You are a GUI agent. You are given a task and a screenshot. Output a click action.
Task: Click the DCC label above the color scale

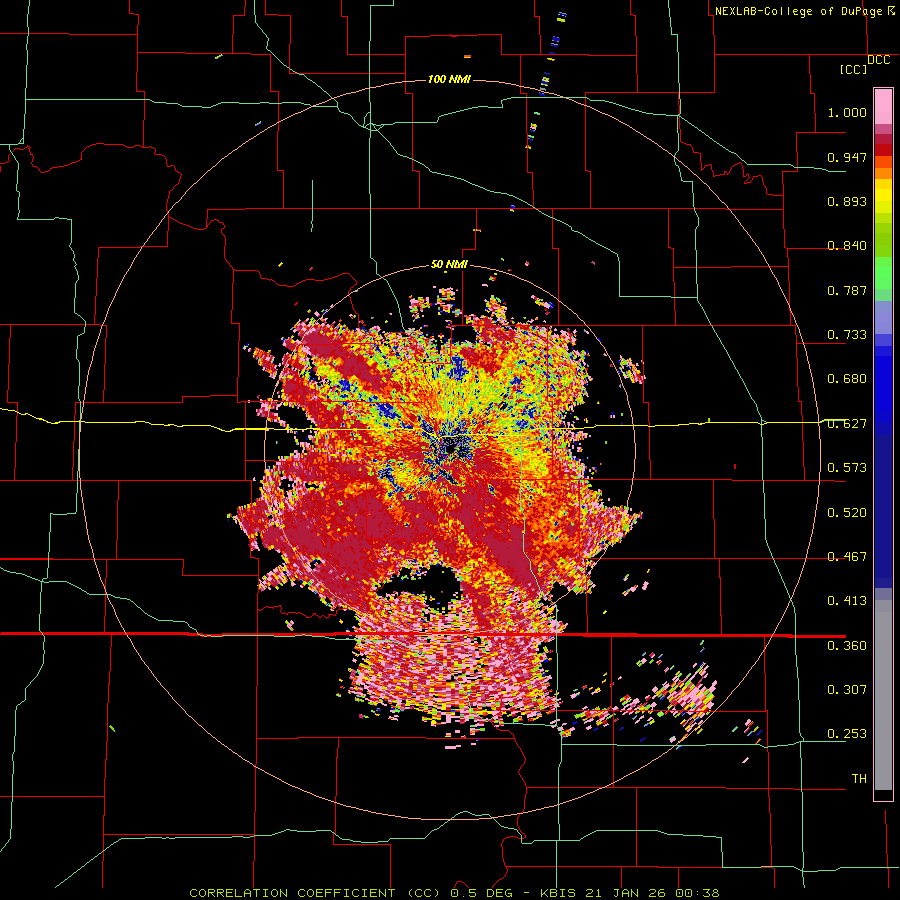(878, 60)
